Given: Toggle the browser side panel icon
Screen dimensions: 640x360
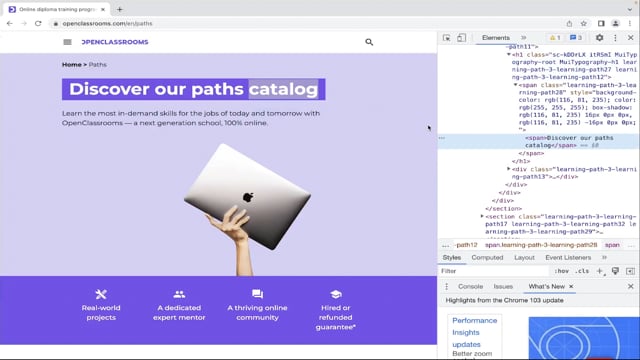Looking at the screenshot, I should coord(601,24).
